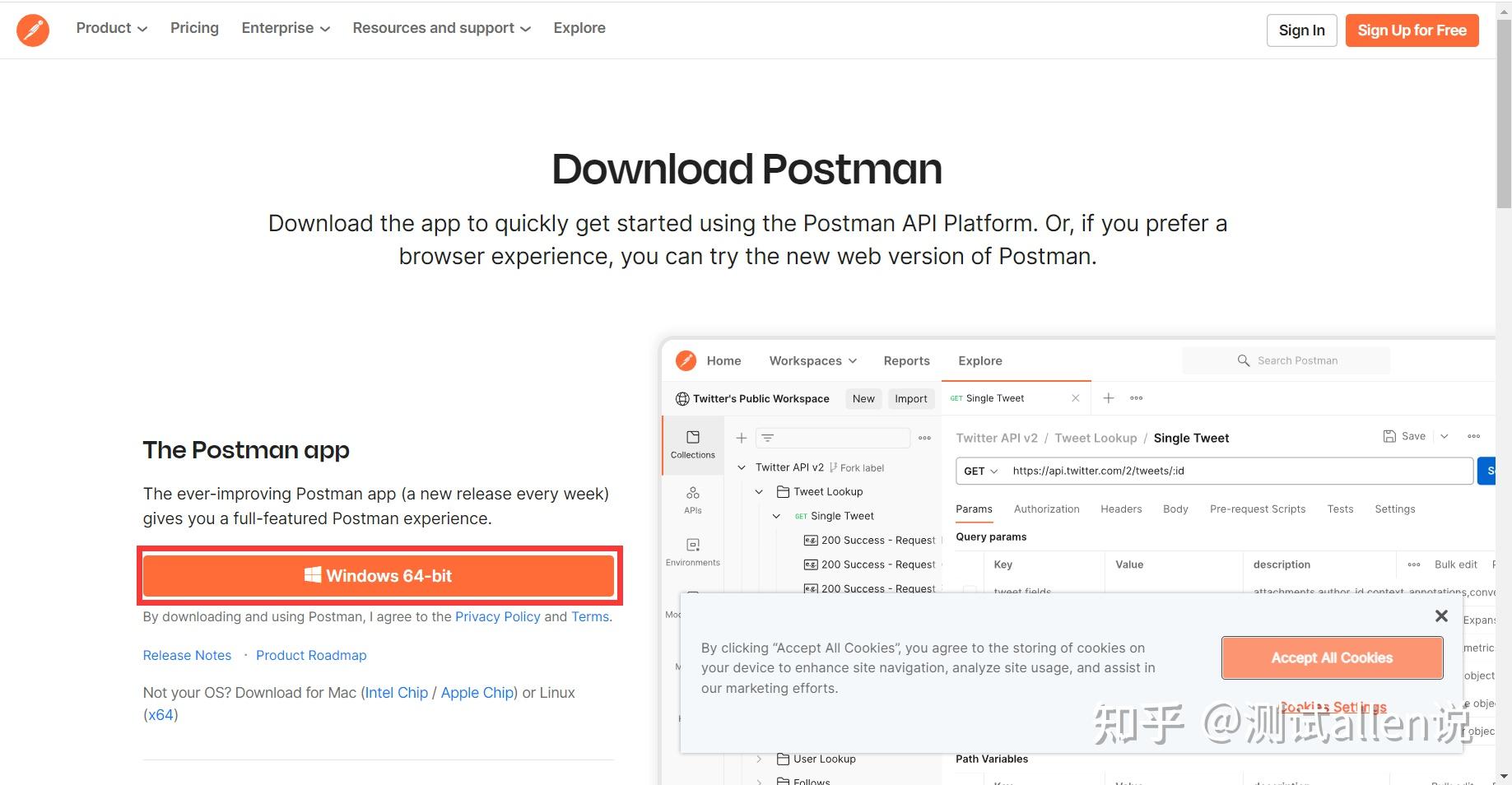Click the plus icon to open new request tab
1512x785 pixels.
click(x=1109, y=397)
